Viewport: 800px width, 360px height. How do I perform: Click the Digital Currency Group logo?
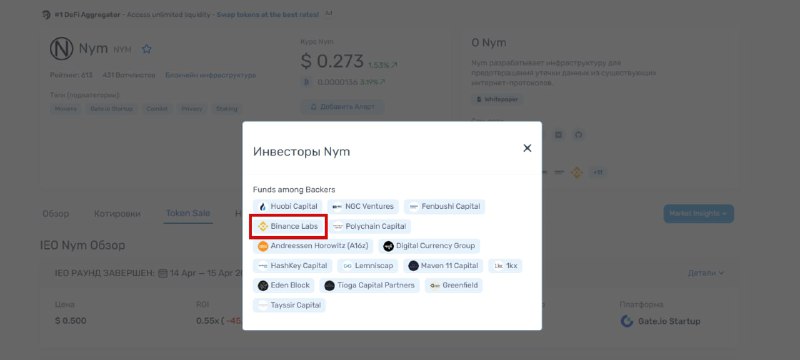[x=389, y=246]
